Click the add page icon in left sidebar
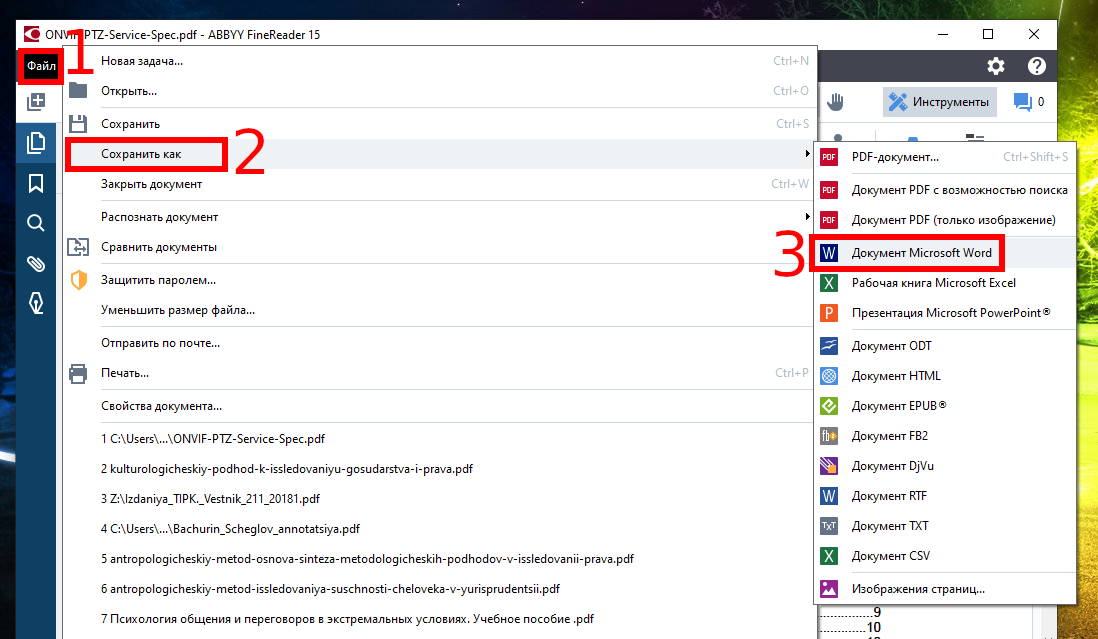Viewport: 1098px width, 639px height. coord(36,102)
